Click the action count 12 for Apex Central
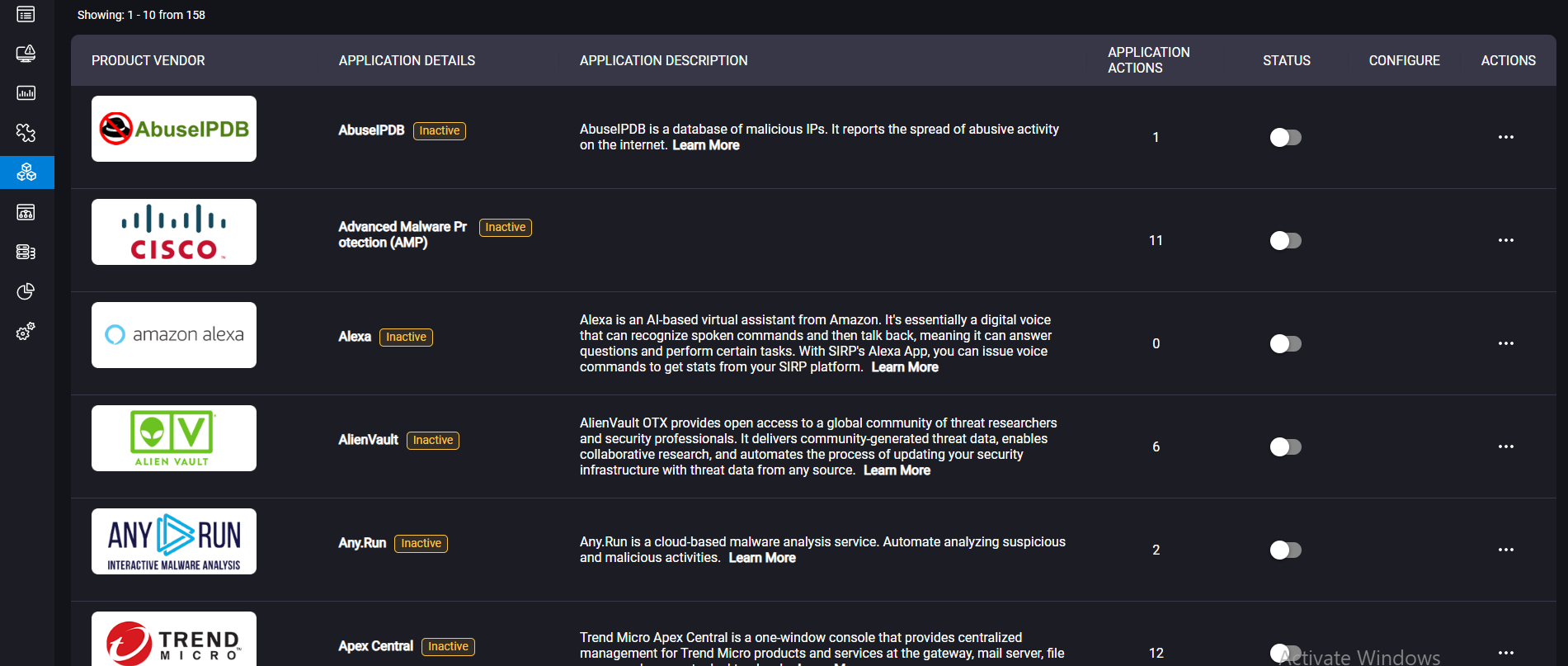Viewport: 1568px width, 666px height. click(1156, 653)
